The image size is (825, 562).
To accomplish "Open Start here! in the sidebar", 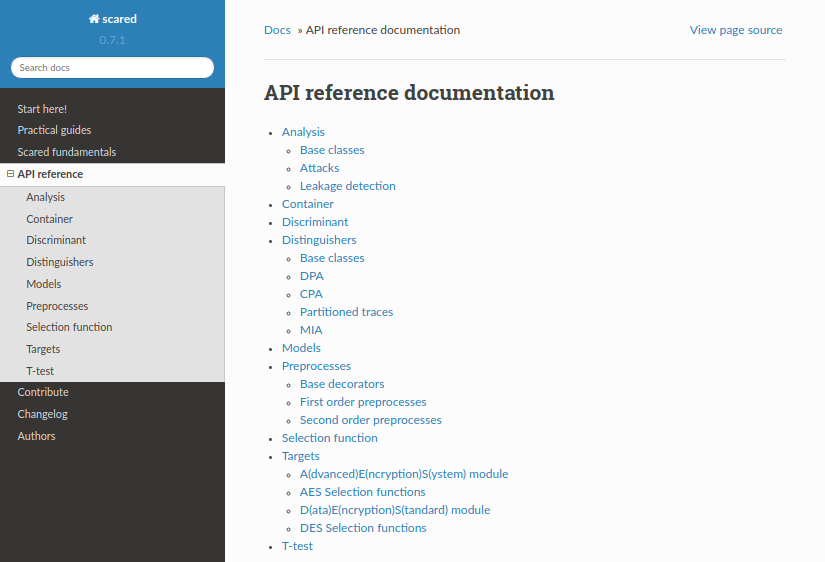I will pos(42,109).
